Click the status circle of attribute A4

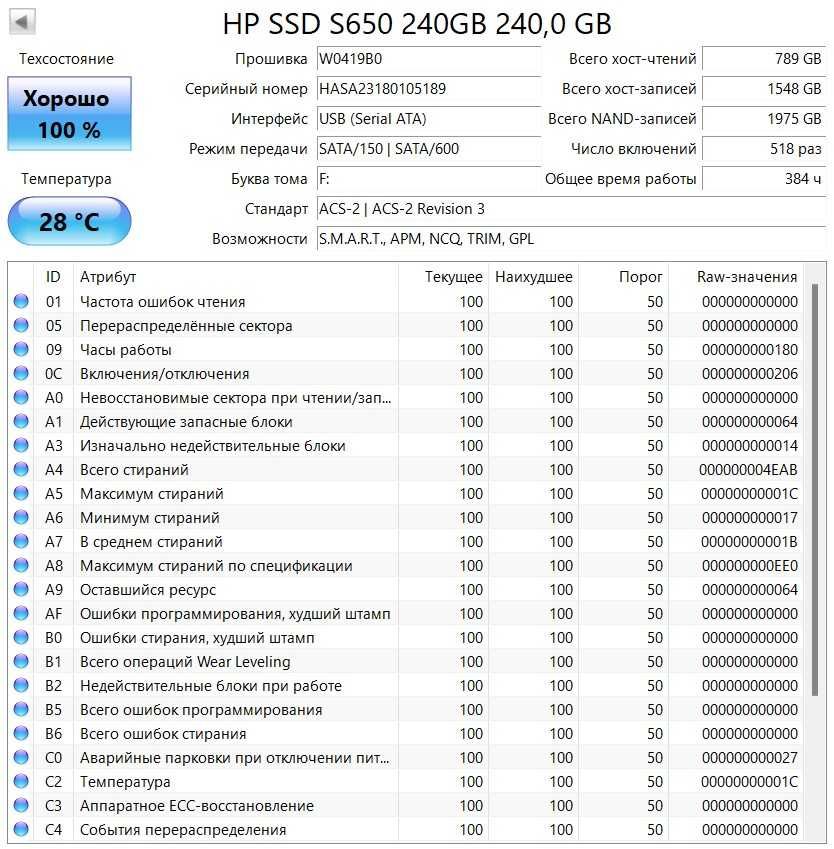[x=21, y=469]
